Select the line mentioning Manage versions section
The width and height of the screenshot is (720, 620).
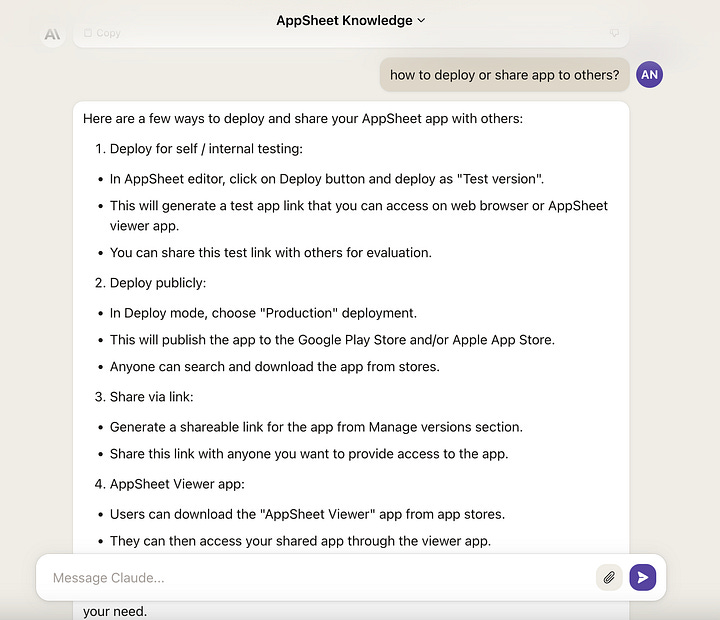(316, 427)
